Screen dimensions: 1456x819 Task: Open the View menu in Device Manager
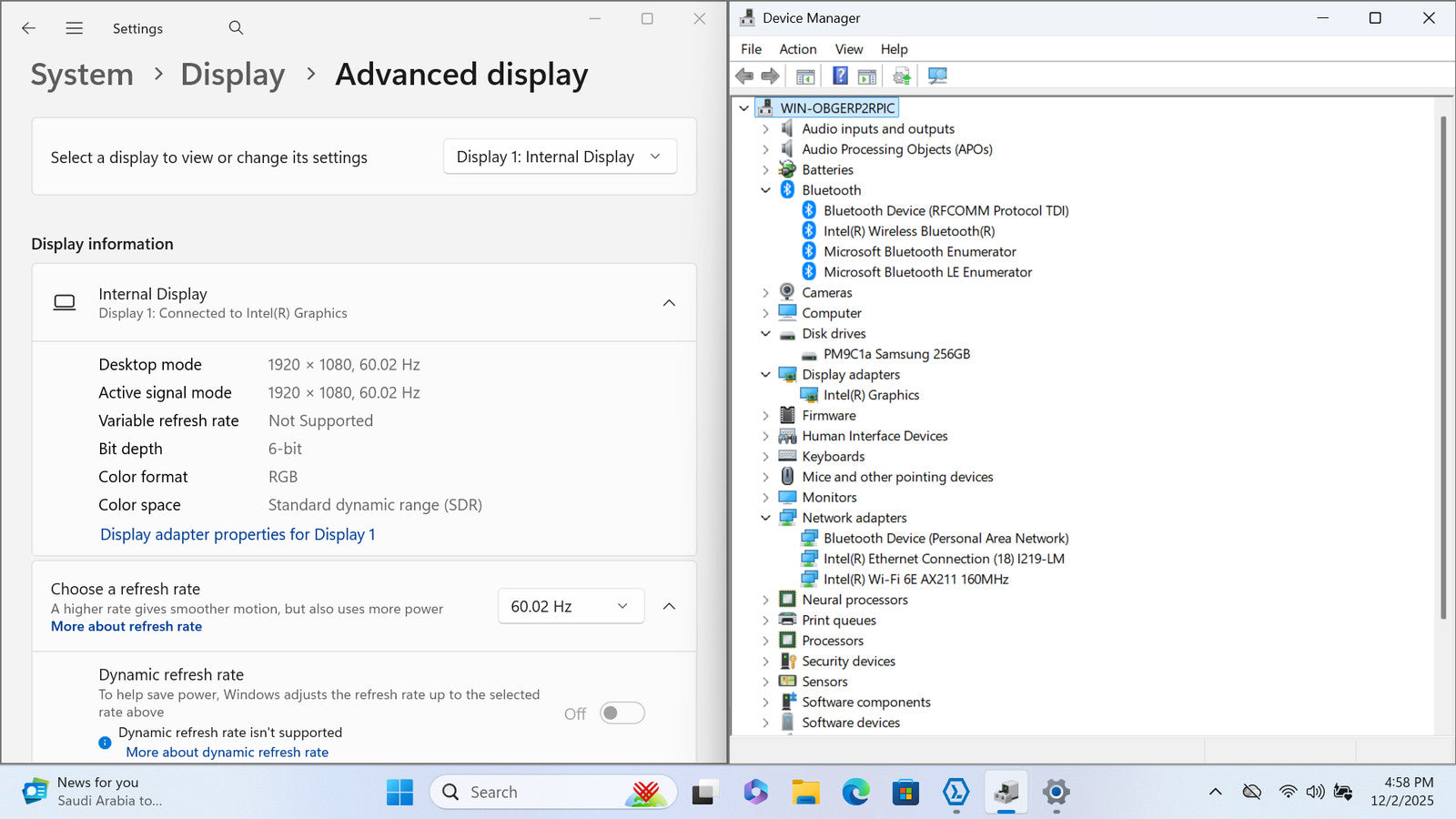[x=848, y=49]
